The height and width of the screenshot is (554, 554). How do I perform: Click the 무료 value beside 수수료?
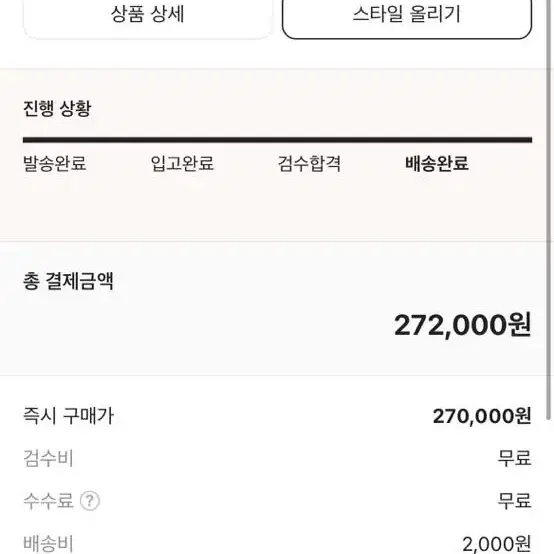pos(514,501)
